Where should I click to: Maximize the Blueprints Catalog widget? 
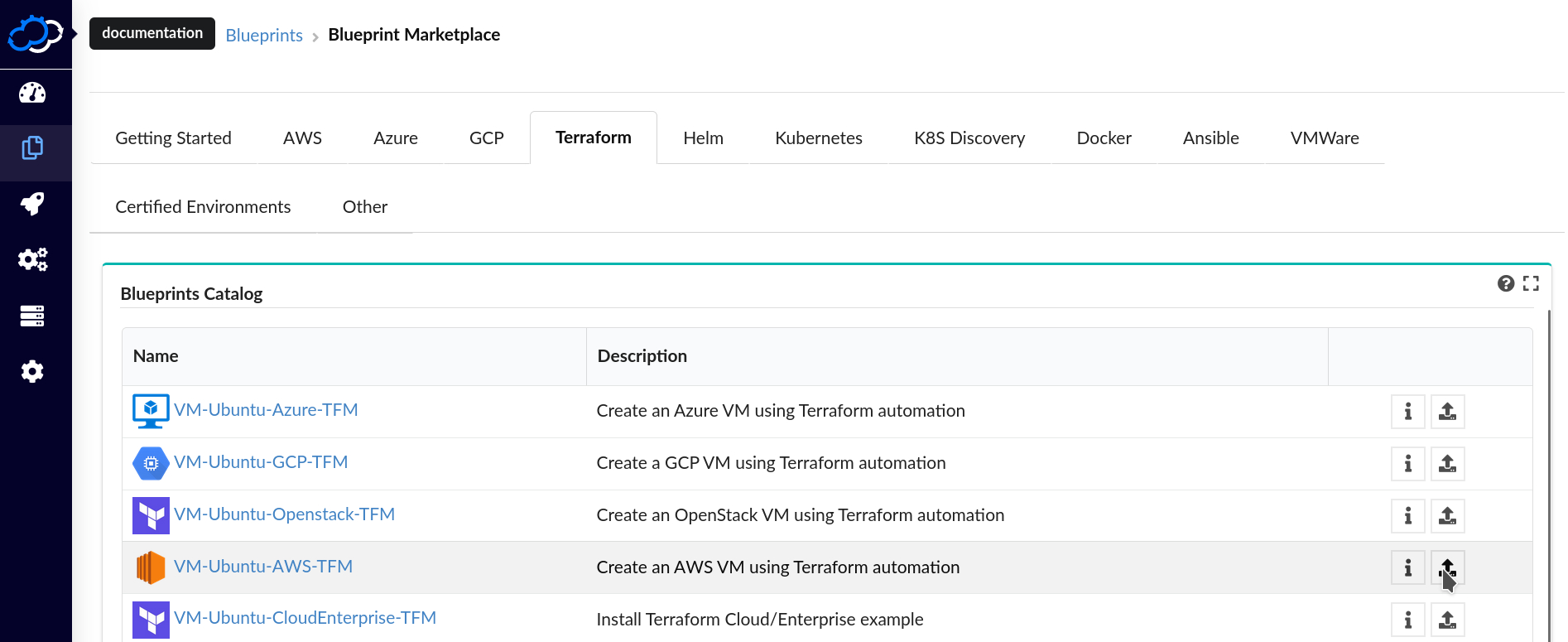1531,283
